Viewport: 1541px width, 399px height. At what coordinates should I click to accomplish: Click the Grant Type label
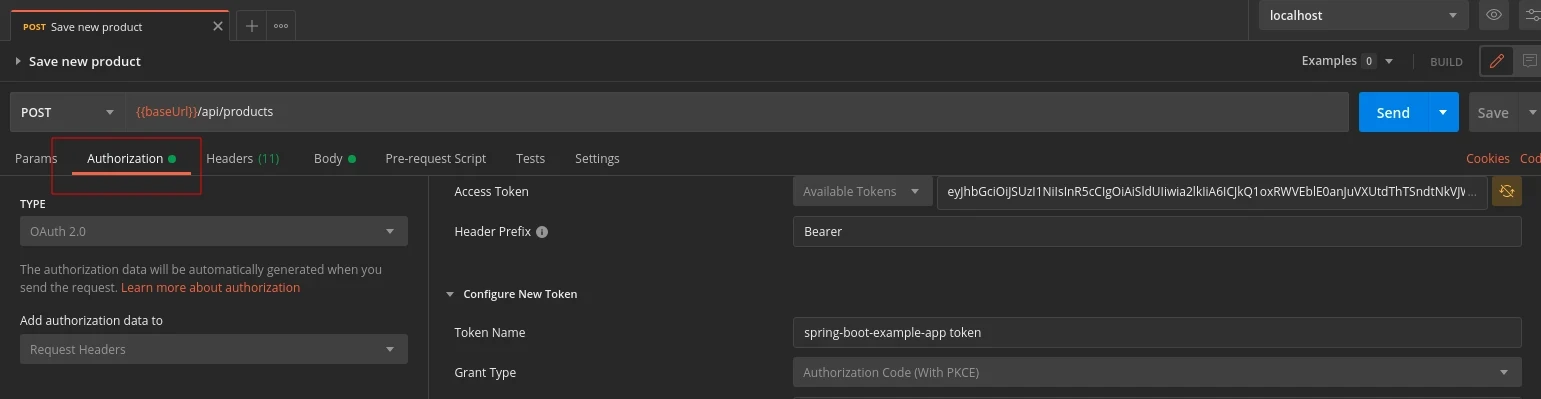485,372
